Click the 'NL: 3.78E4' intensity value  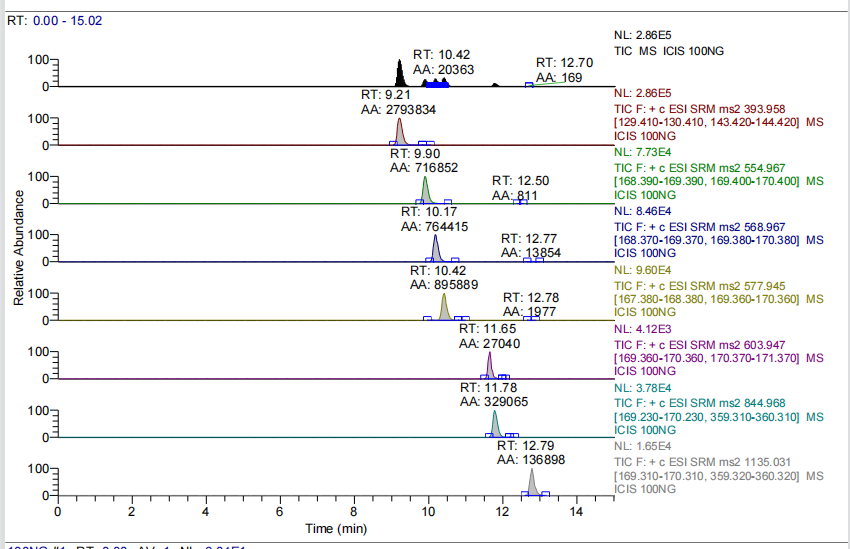tap(642, 388)
